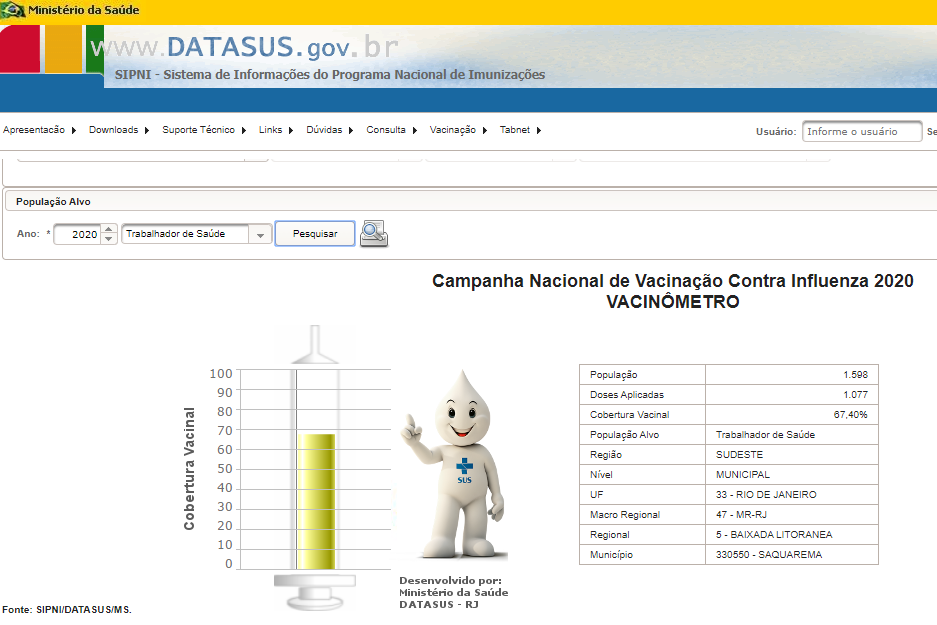Open the Vacinação menu
The width and height of the screenshot is (937, 625).
(x=458, y=130)
